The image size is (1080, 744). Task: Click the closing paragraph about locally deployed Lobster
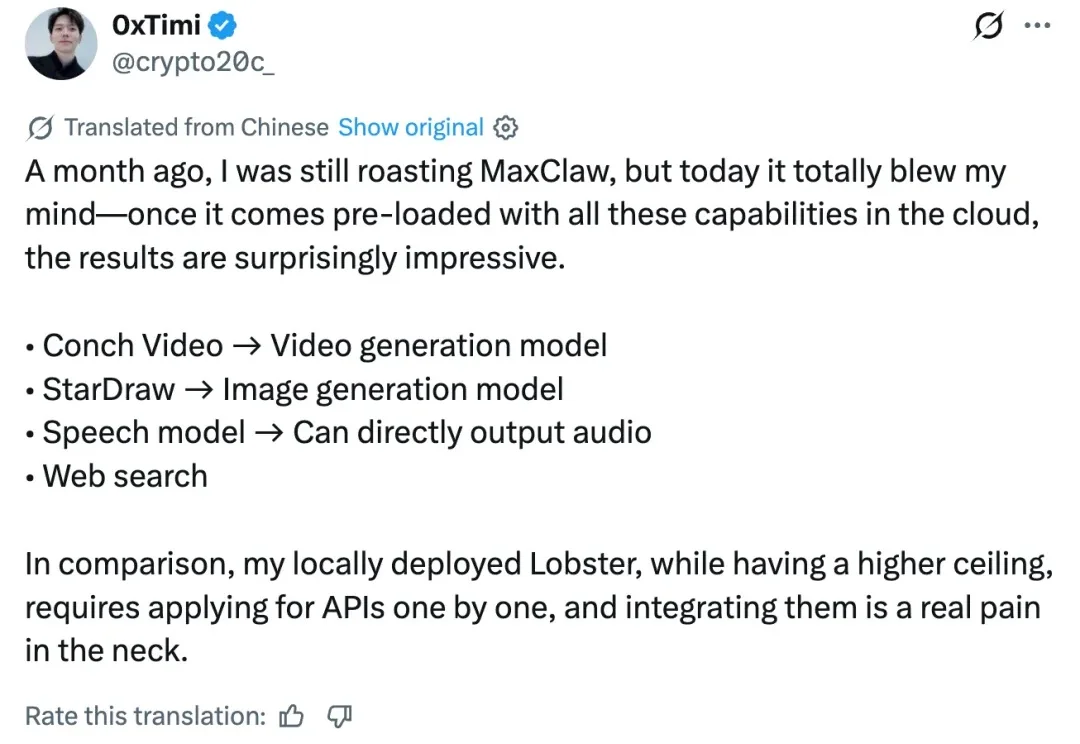point(535,607)
